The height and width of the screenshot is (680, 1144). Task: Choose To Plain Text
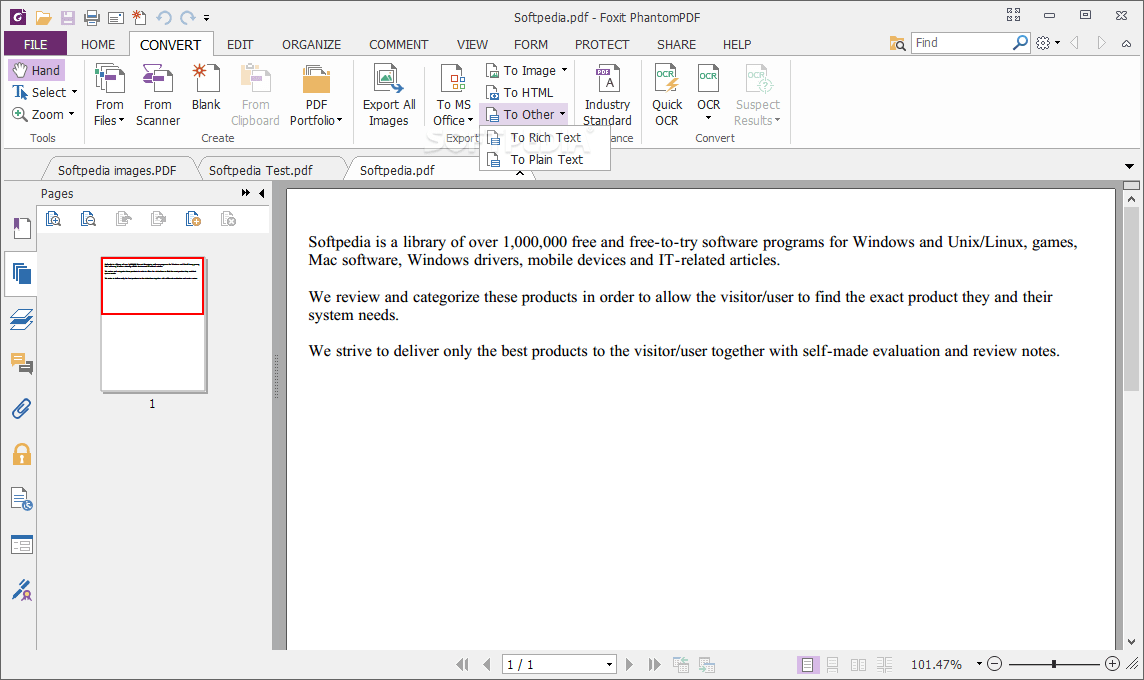[x=544, y=159]
